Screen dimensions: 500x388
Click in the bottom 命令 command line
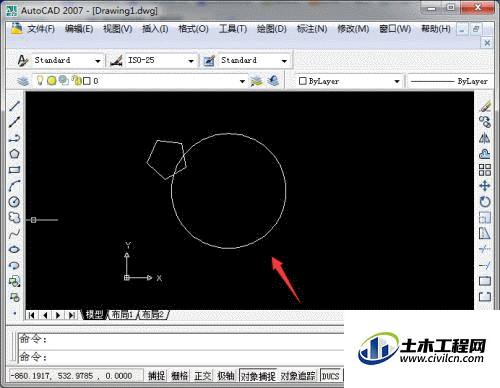(x=181, y=357)
